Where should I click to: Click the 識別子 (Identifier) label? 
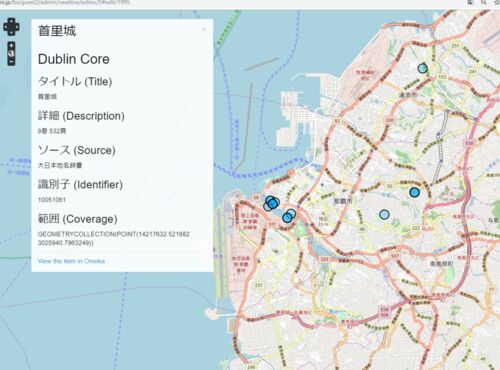pyautogui.click(x=80, y=184)
